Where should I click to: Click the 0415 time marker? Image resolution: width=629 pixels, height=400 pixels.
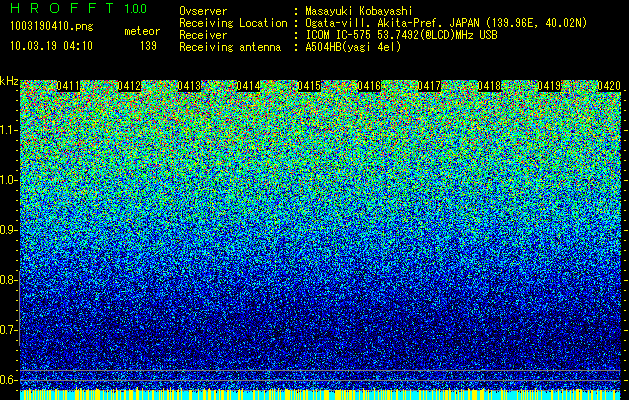coord(309,86)
